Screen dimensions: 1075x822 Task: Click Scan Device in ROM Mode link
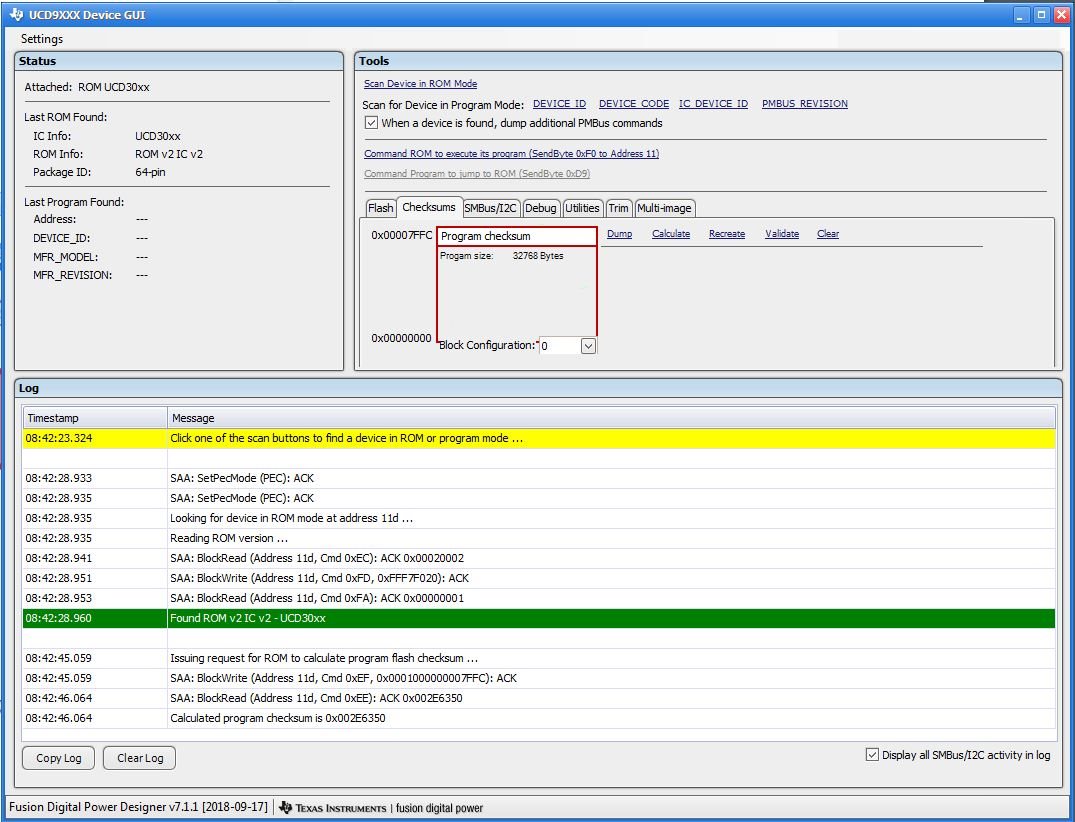point(420,84)
